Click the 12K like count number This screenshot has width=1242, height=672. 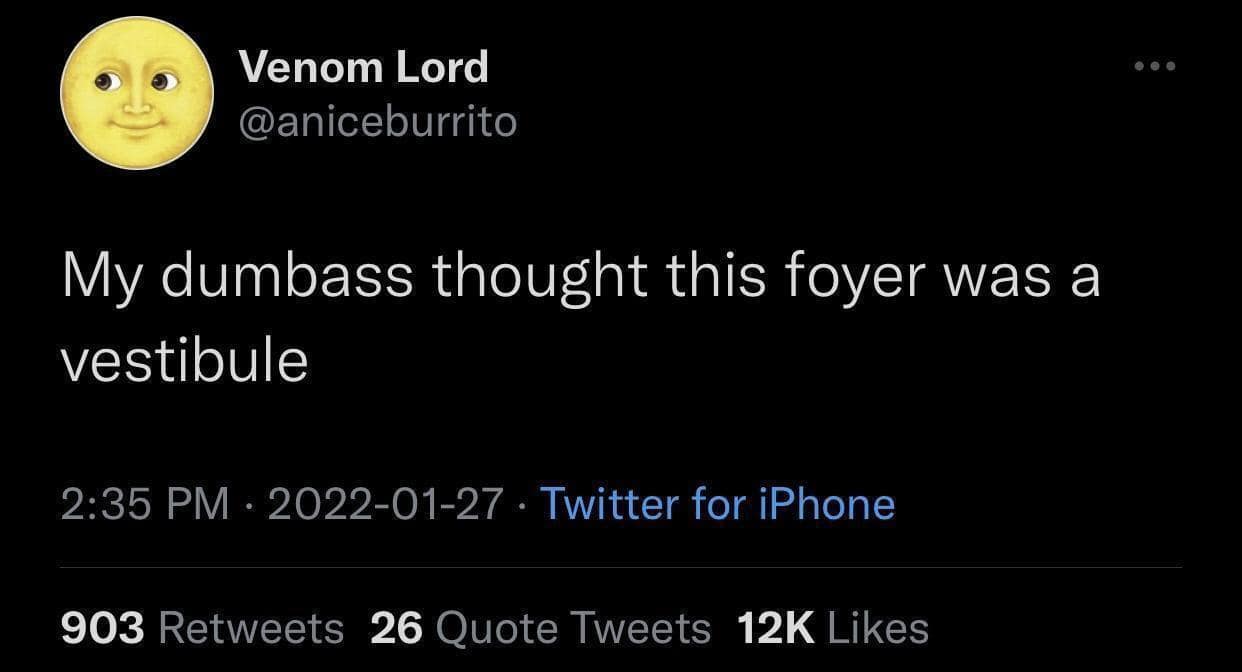click(777, 628)
